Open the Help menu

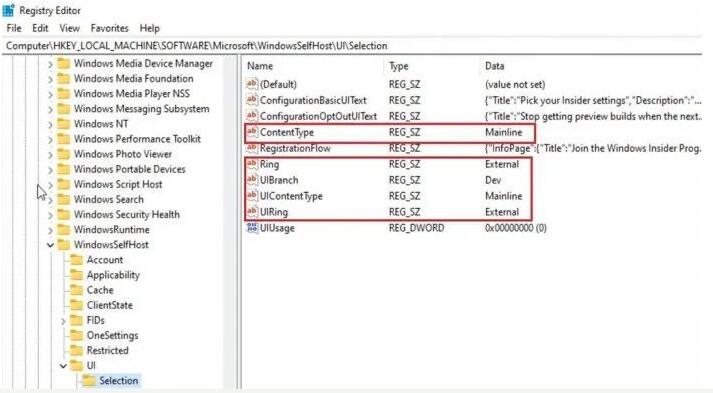tap(150, 28)
